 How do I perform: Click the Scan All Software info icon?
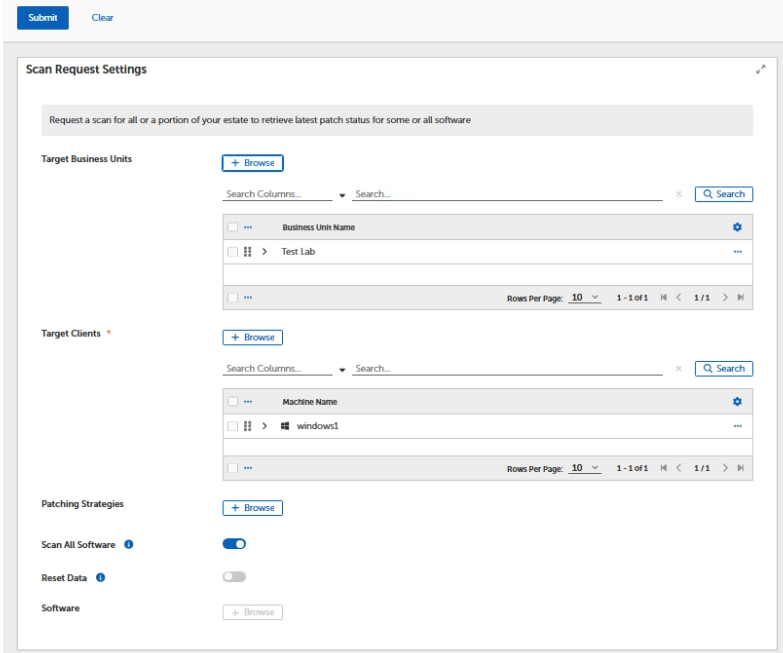tap(130, 544)
